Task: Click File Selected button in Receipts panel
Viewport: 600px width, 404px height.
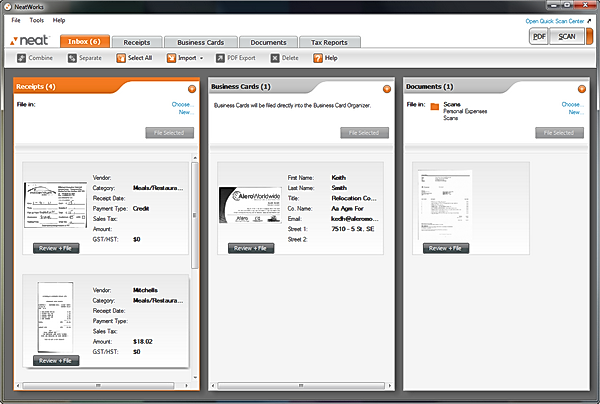Action: (x=170, y=133)
